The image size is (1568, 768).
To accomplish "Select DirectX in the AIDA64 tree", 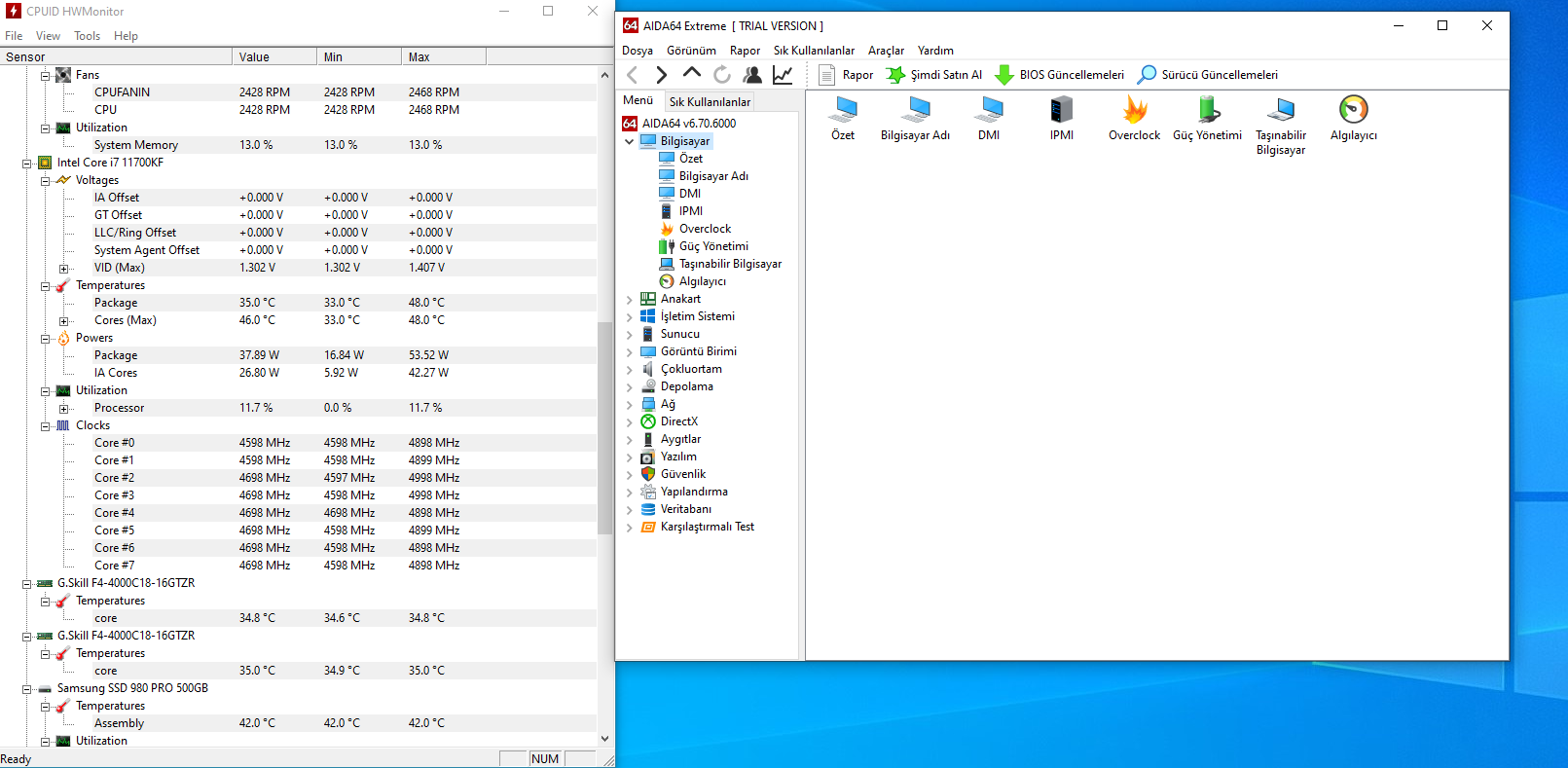I will tap(678, 421).
